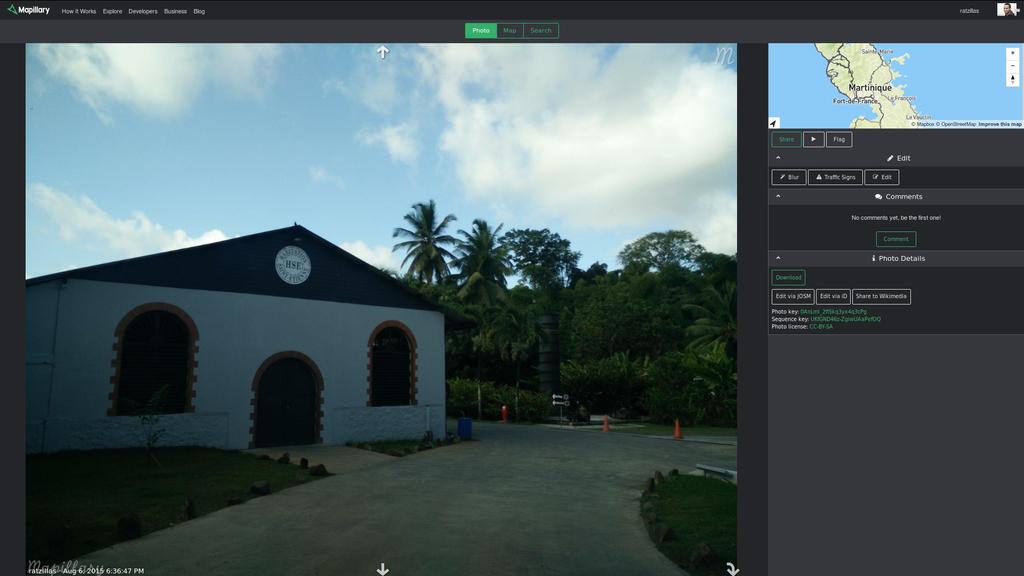Open the Photo key link
1024x576 pixels.
point(833,312)
